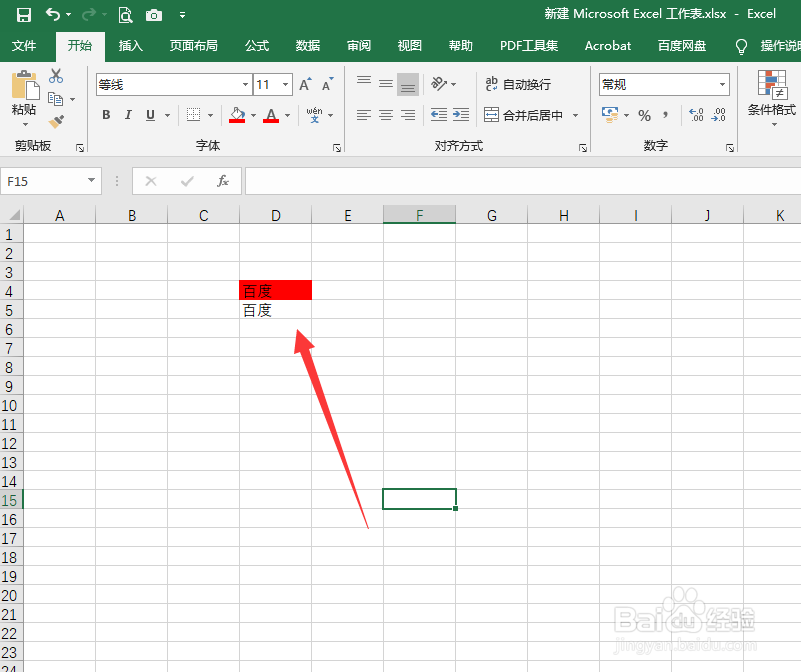Switch to the 视图 tab
Viewport: 801px width, 672px height.
[x=410, y=46]
